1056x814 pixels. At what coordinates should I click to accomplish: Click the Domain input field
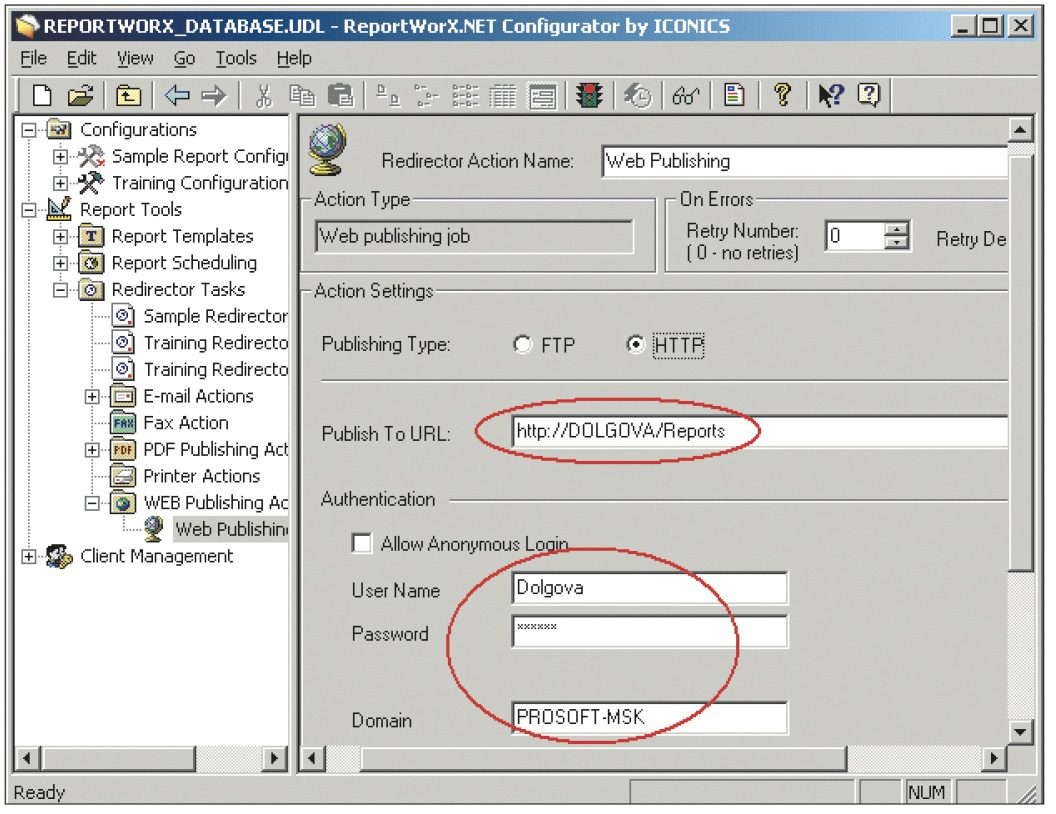coord(649,718)
